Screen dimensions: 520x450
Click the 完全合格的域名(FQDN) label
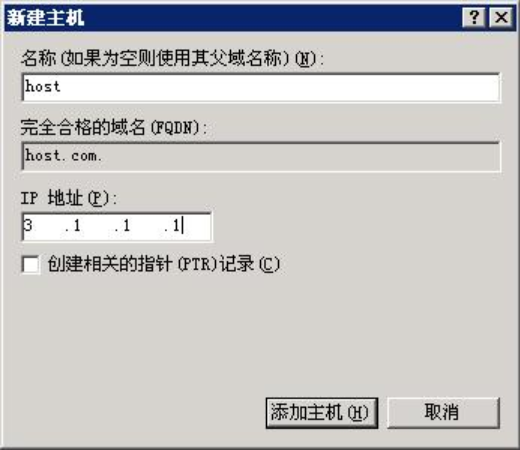click(x=114, y=128)
